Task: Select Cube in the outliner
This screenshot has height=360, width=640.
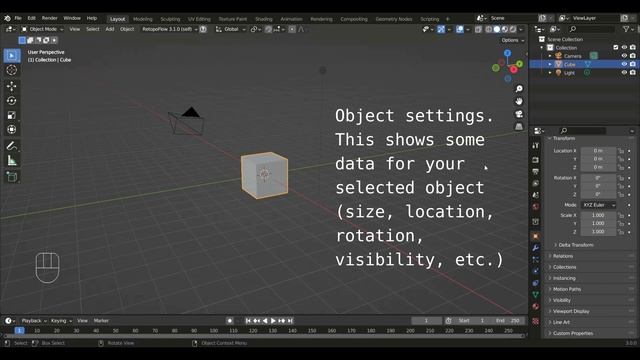Action: pyautogui.click(x=569, y=64)
